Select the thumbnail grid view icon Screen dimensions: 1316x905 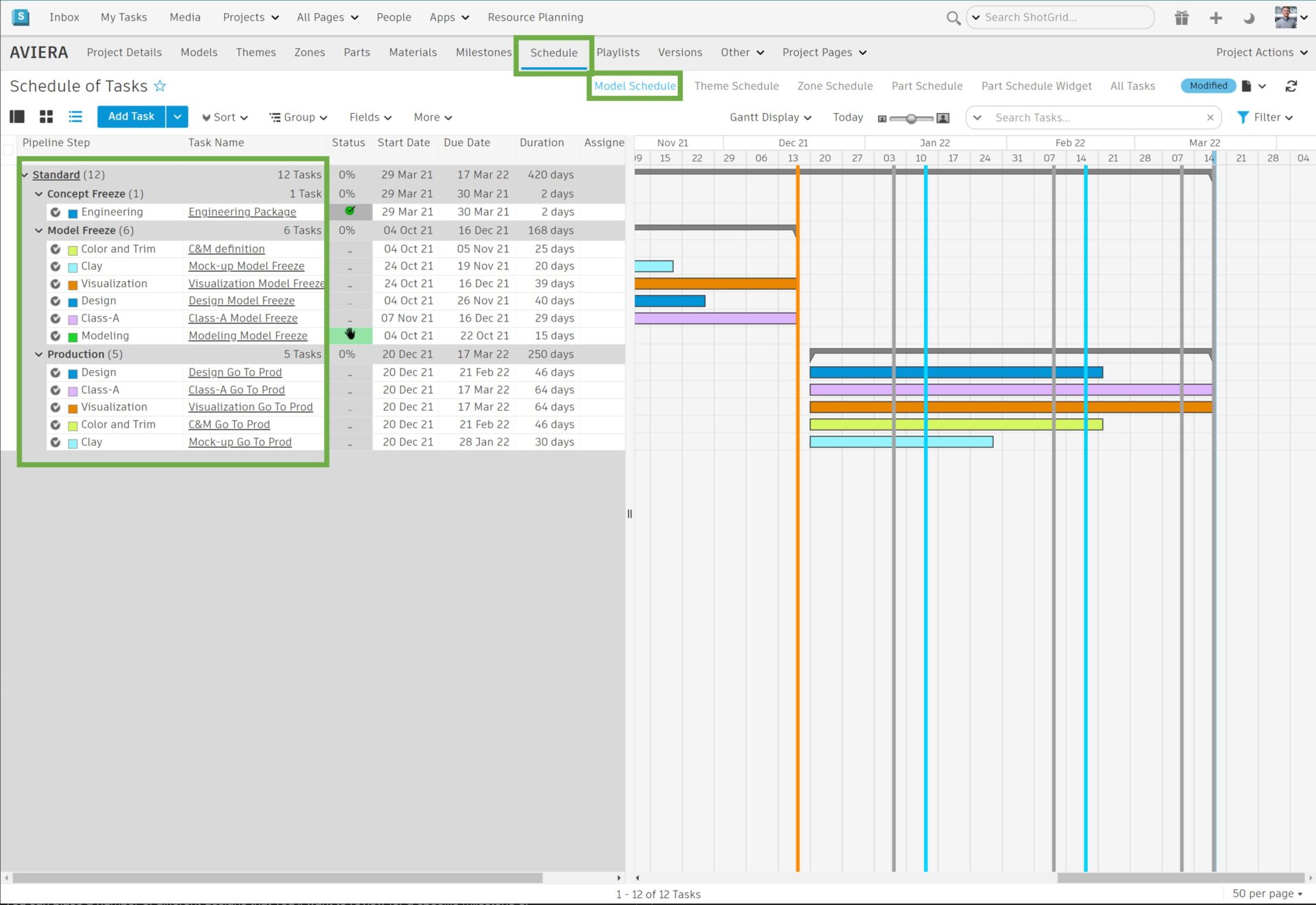pos(46,117)
